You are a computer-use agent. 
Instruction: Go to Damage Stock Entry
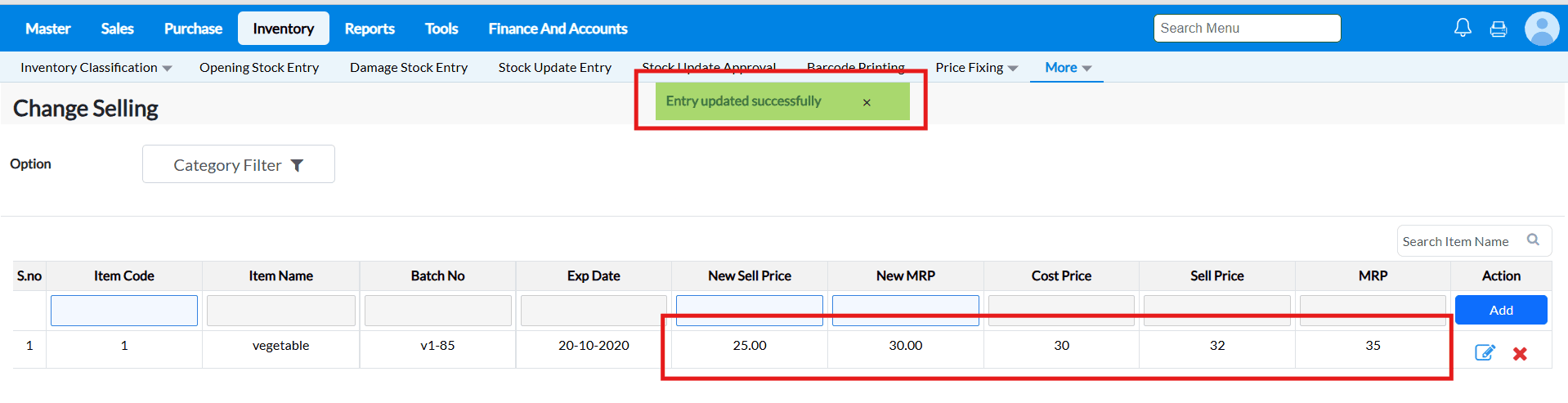[409, 68]
